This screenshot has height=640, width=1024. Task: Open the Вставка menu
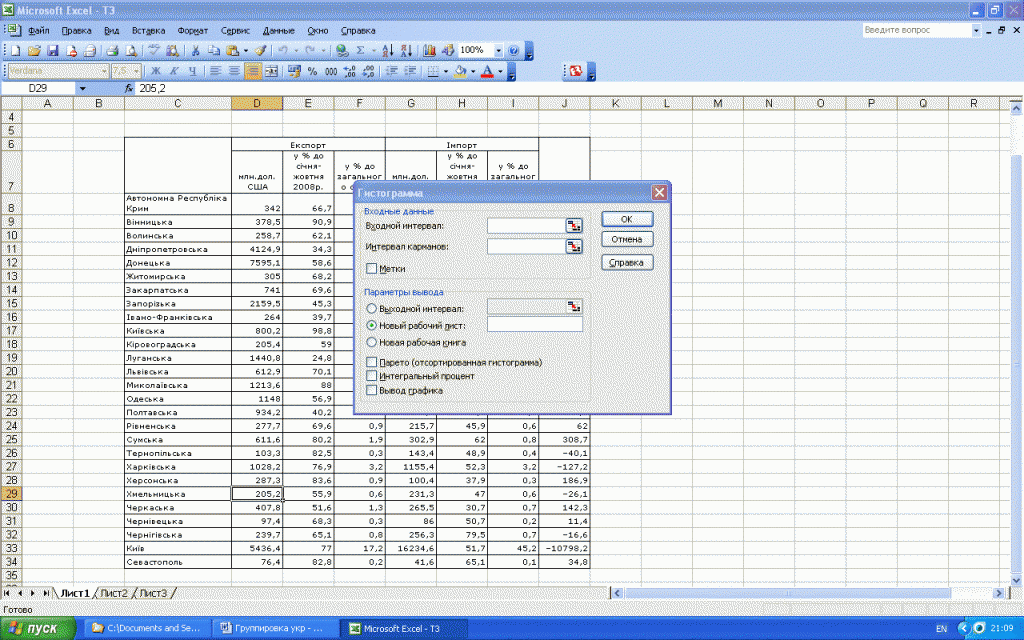pyautogui.click(x=148, y=31)
